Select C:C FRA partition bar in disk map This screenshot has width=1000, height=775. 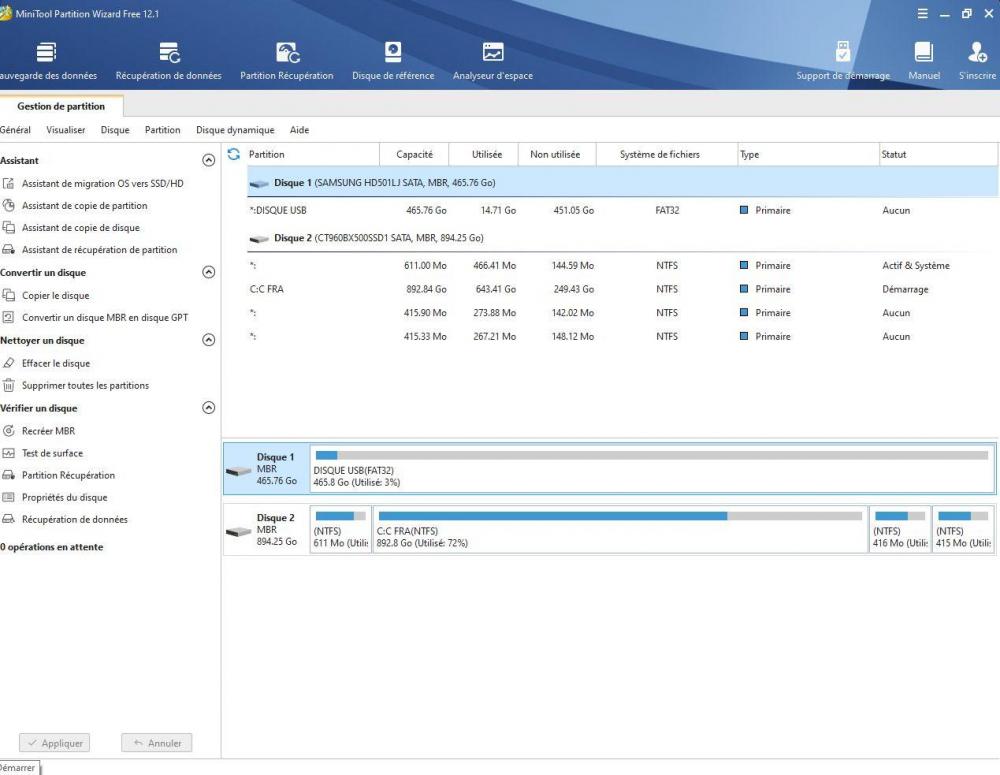619,530
